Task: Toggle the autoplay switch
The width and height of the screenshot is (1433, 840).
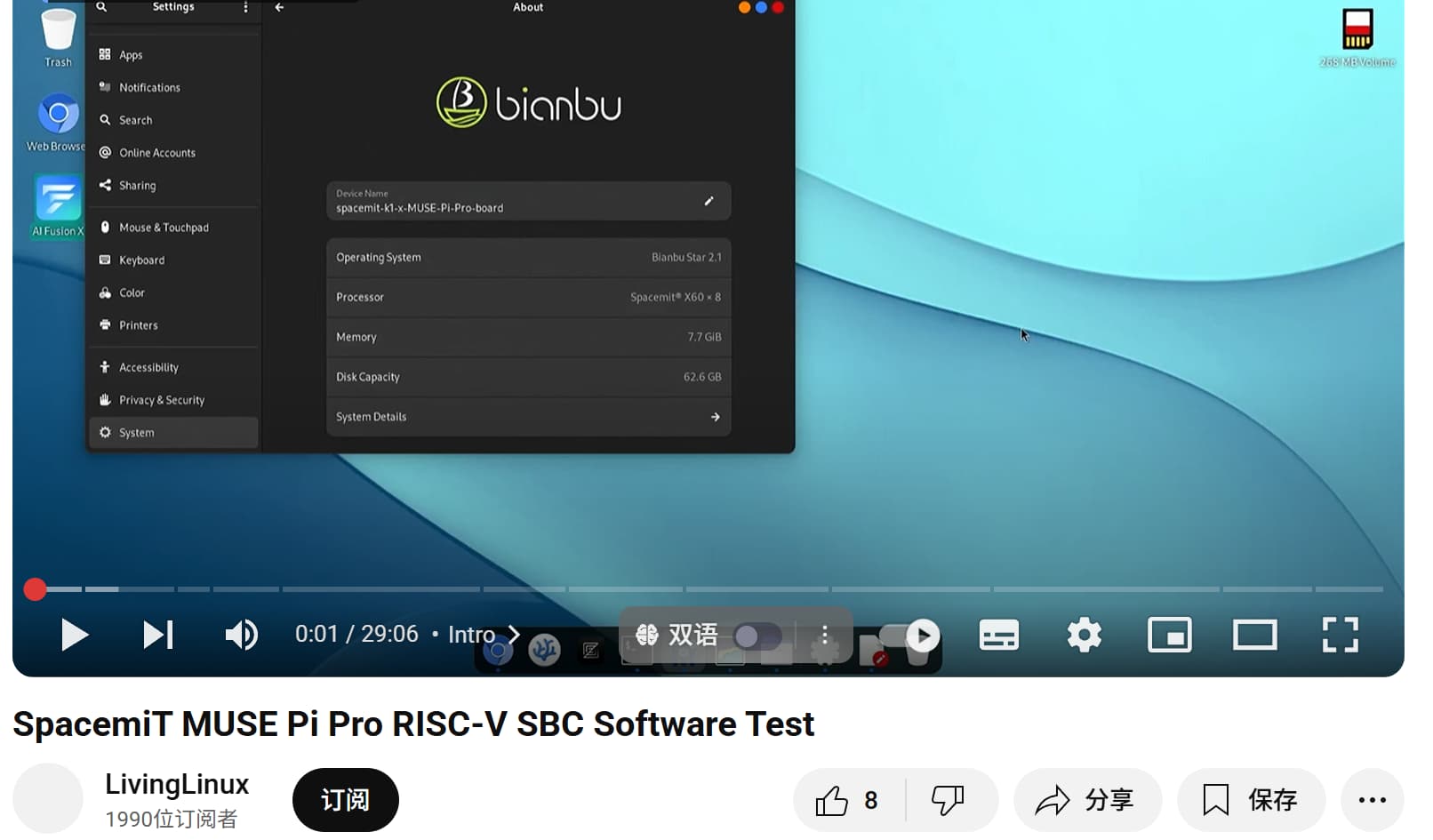Action: (910, 635)
